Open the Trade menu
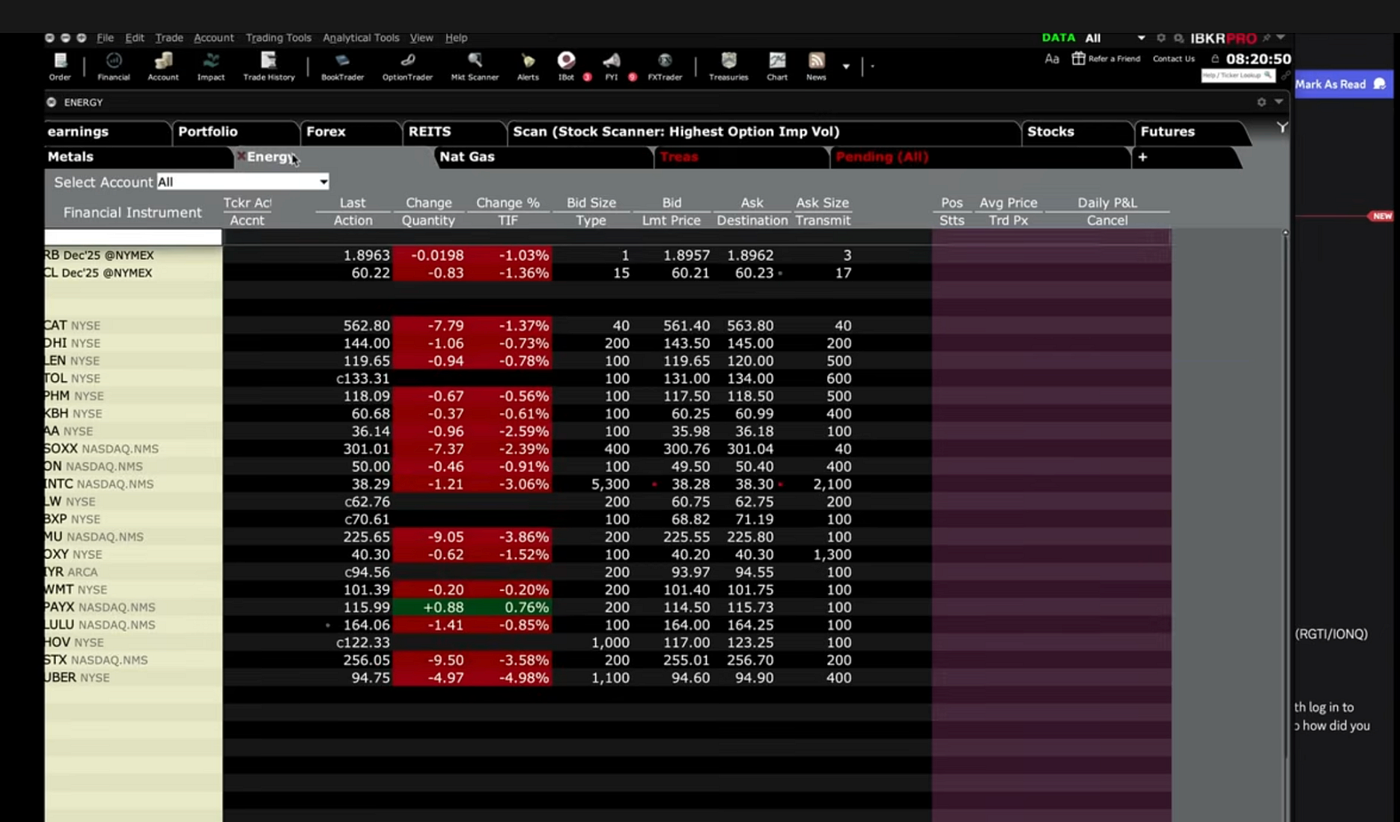Screen dimensions: 1400x822 169,38
